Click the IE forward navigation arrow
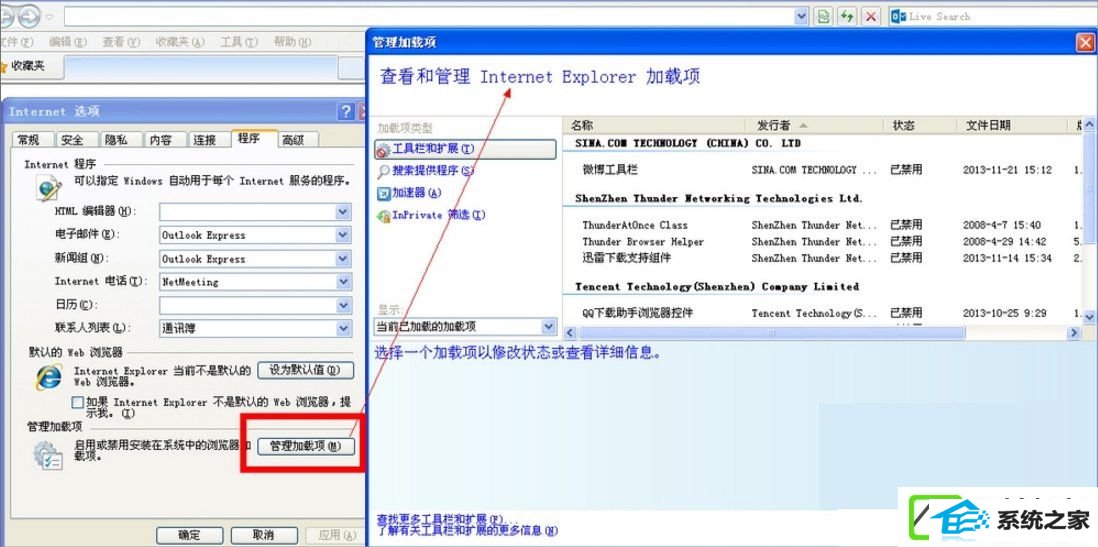The image size is (1098, 547). (28, 16)
